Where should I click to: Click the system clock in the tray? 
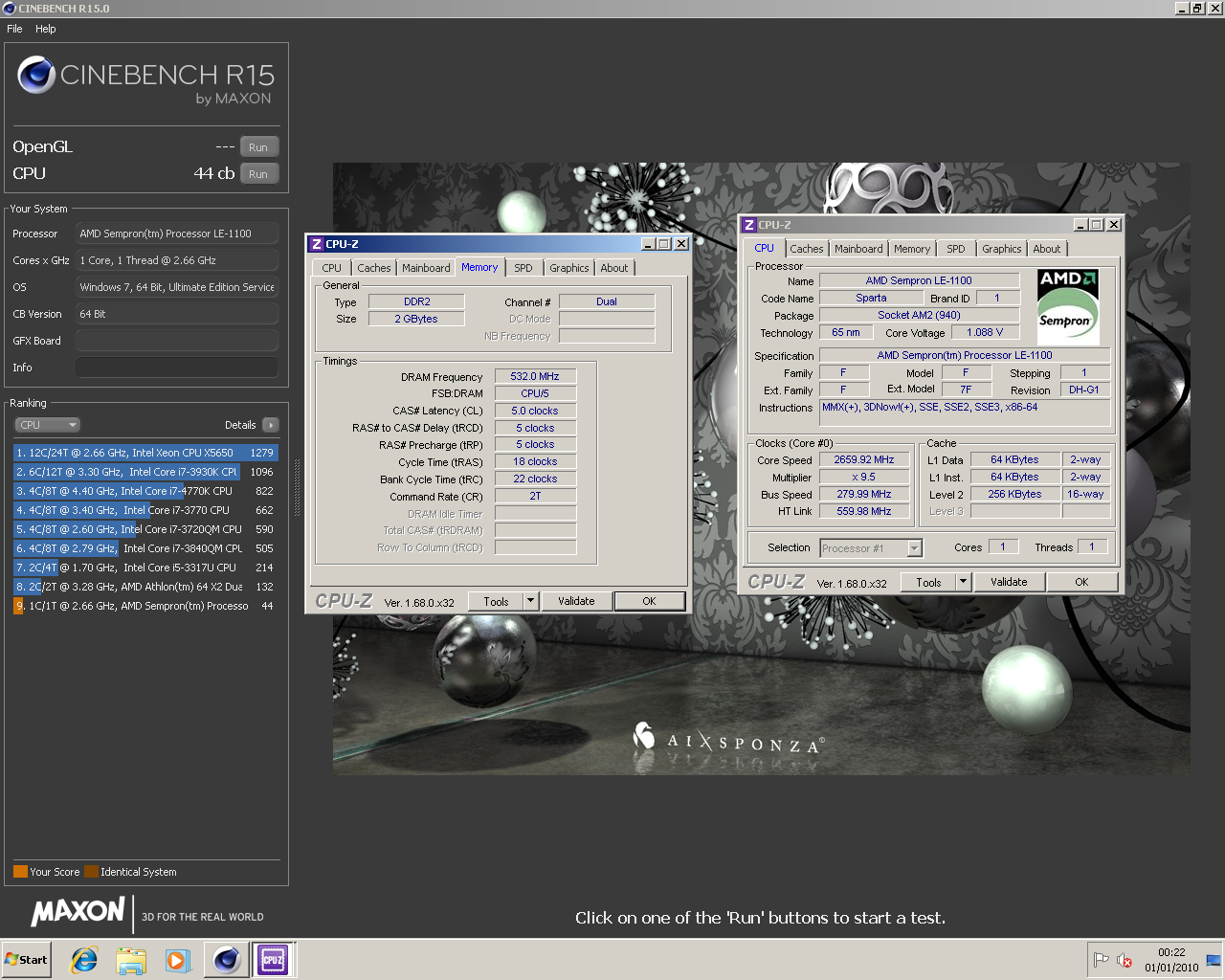pos(1171,960)
